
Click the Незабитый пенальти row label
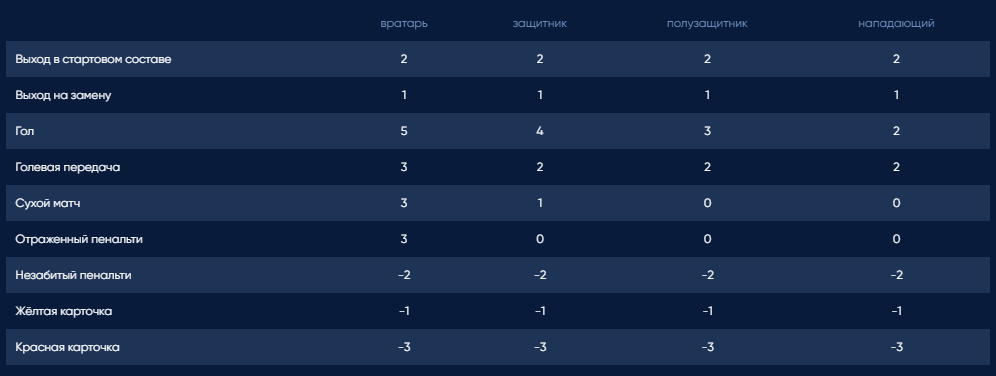[73, 275]
